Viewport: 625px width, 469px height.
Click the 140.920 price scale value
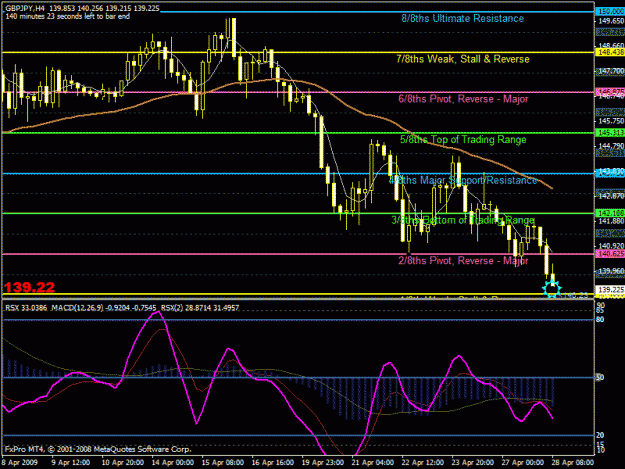click(x=611, y=246)
